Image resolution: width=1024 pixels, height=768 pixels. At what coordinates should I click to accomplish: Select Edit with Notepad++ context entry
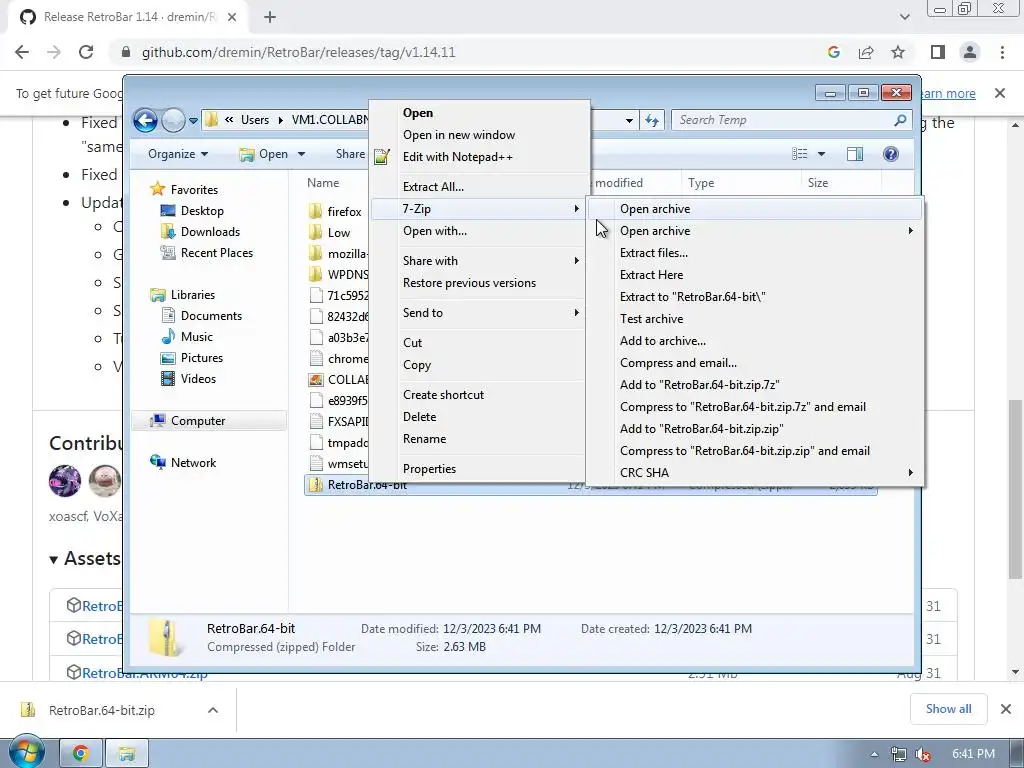point(479,157)
